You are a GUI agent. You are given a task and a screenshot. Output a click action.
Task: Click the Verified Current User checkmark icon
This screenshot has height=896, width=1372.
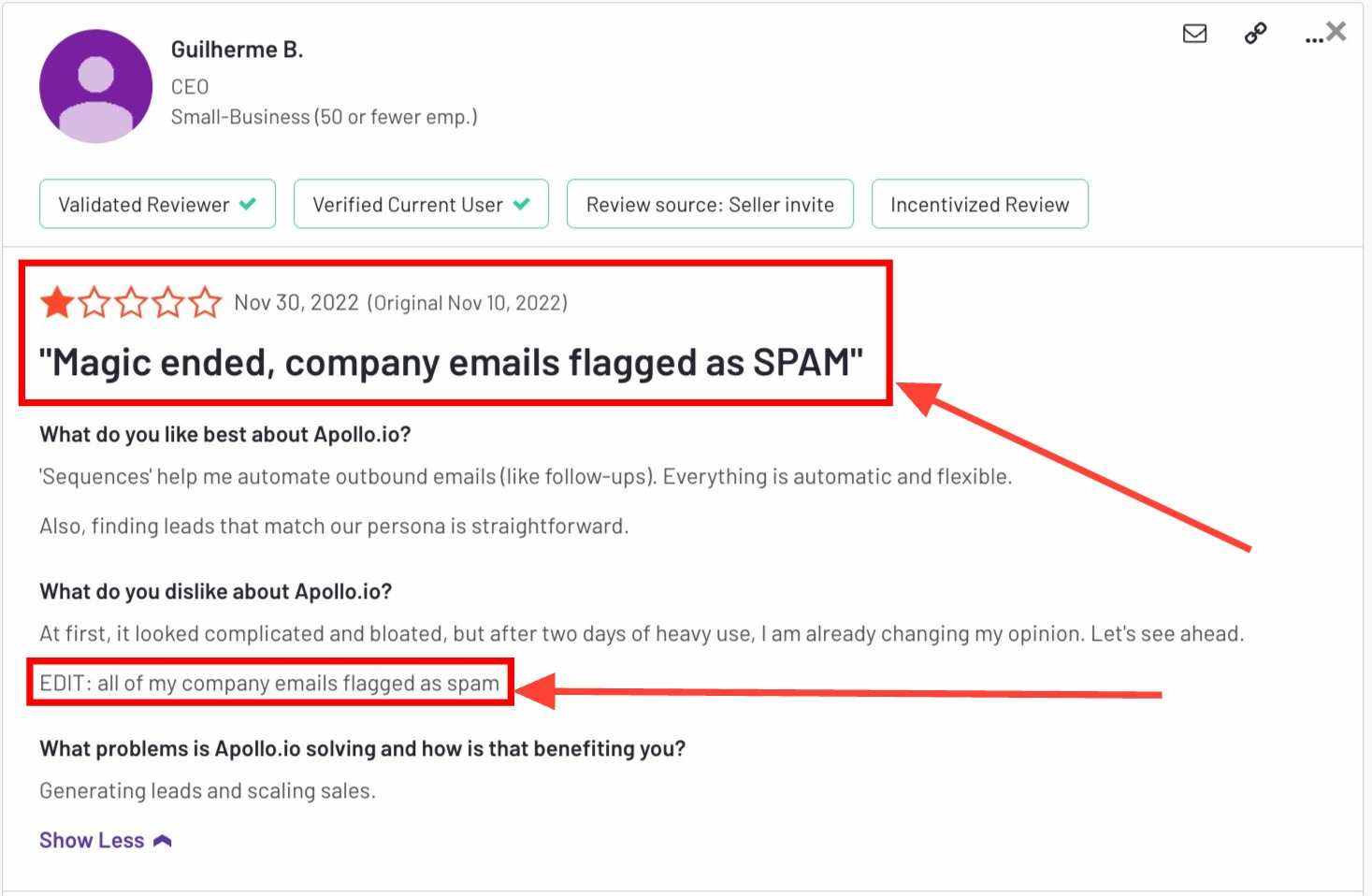click(522, 203)
